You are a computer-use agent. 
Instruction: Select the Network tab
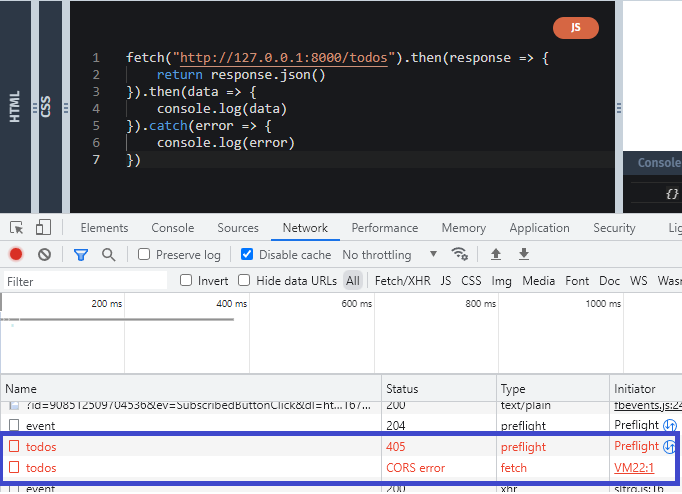(x=305, y=228)
